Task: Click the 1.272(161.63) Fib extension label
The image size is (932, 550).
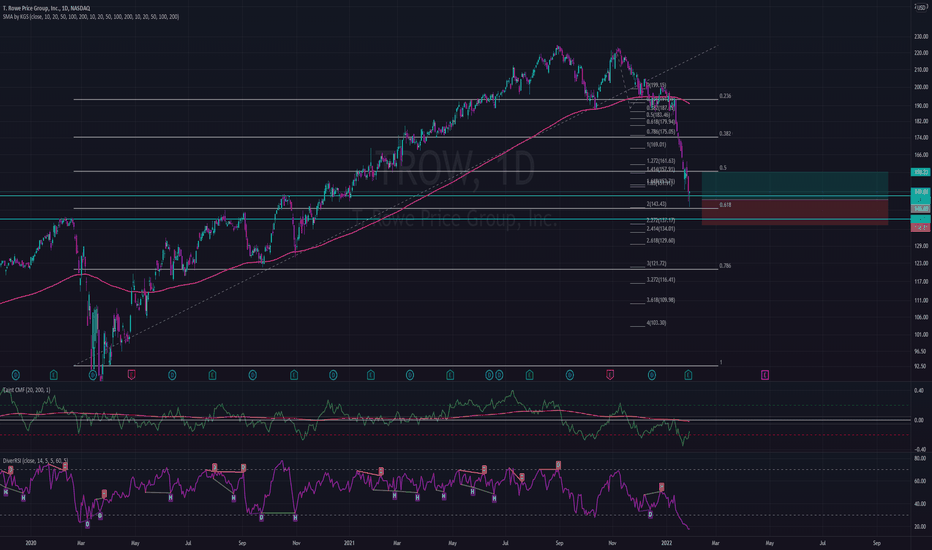Action: point(660,161)
